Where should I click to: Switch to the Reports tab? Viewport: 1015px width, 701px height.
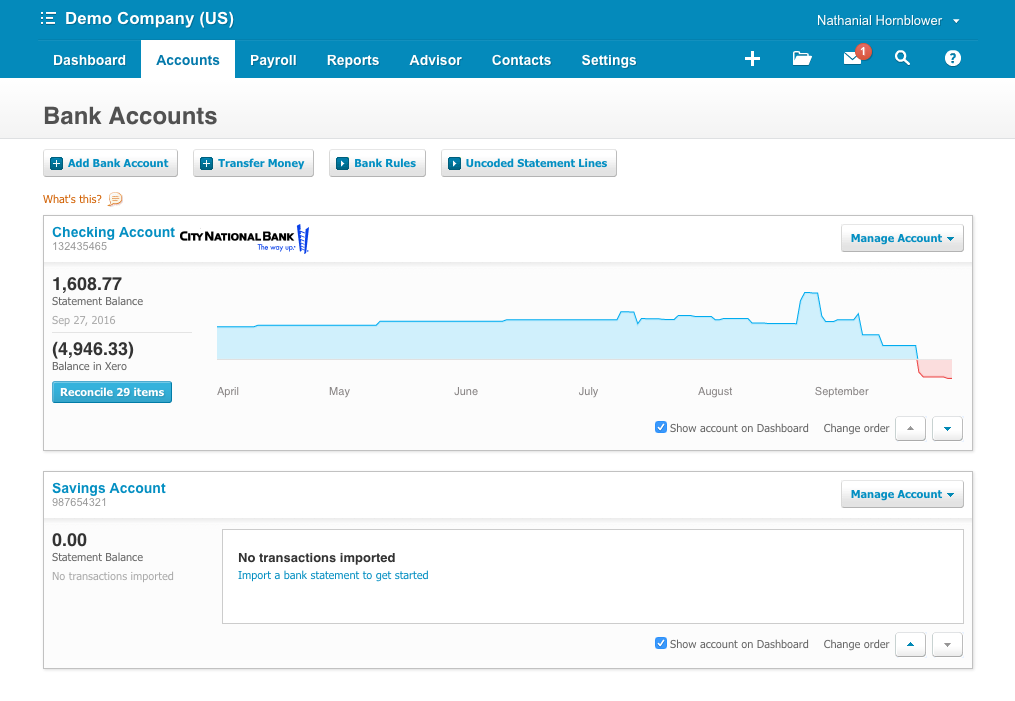352,60
